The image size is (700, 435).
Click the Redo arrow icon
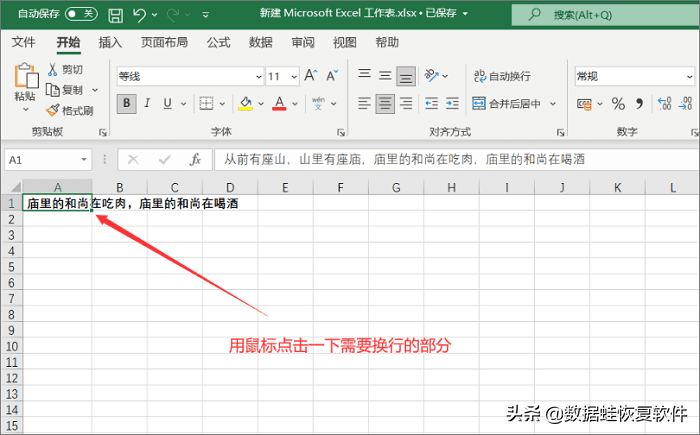(173, 15)
